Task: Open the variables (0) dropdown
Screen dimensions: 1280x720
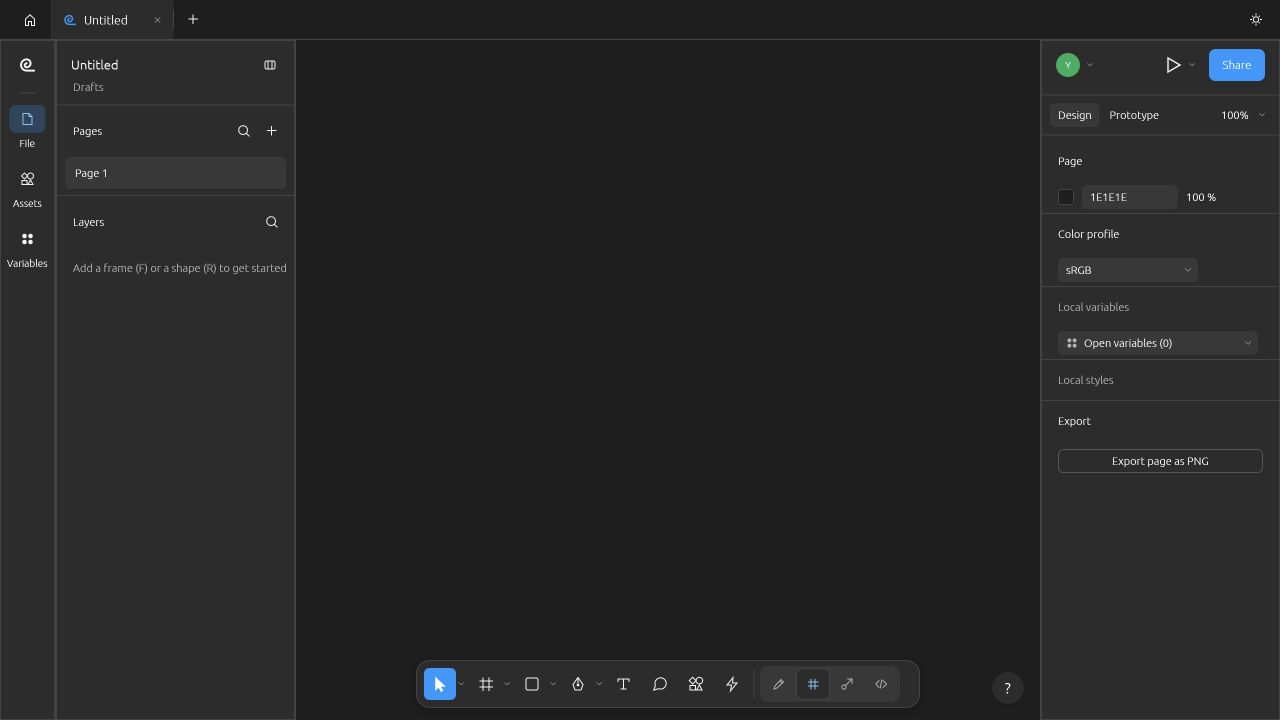Action: click(1158, 343)
